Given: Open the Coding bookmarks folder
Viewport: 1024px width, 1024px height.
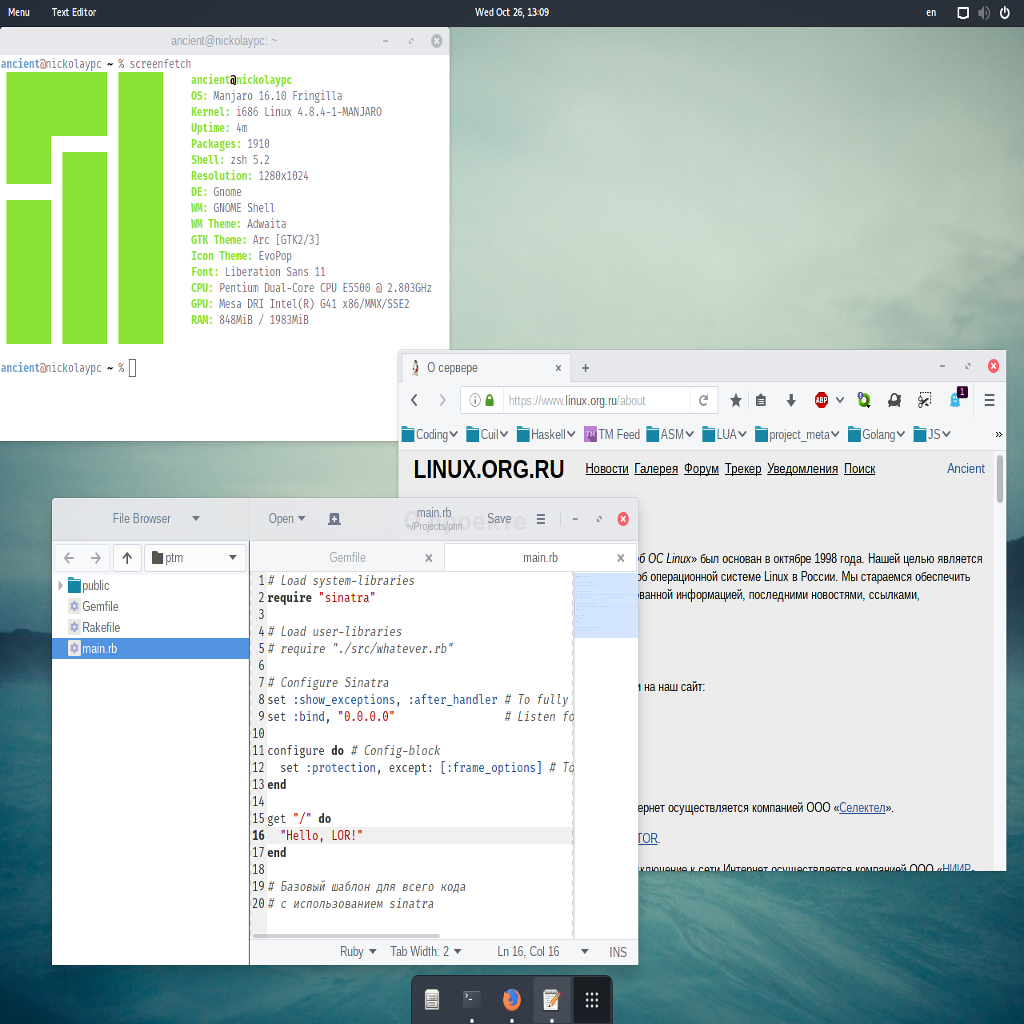Looking at the screenshot, I should click(x=430, y=434).
